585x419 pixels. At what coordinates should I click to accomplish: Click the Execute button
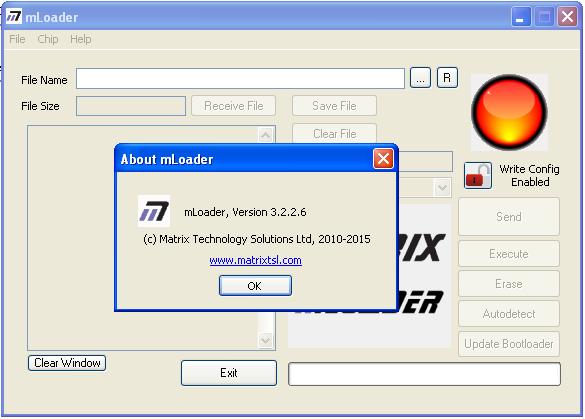tap(509, 254)
